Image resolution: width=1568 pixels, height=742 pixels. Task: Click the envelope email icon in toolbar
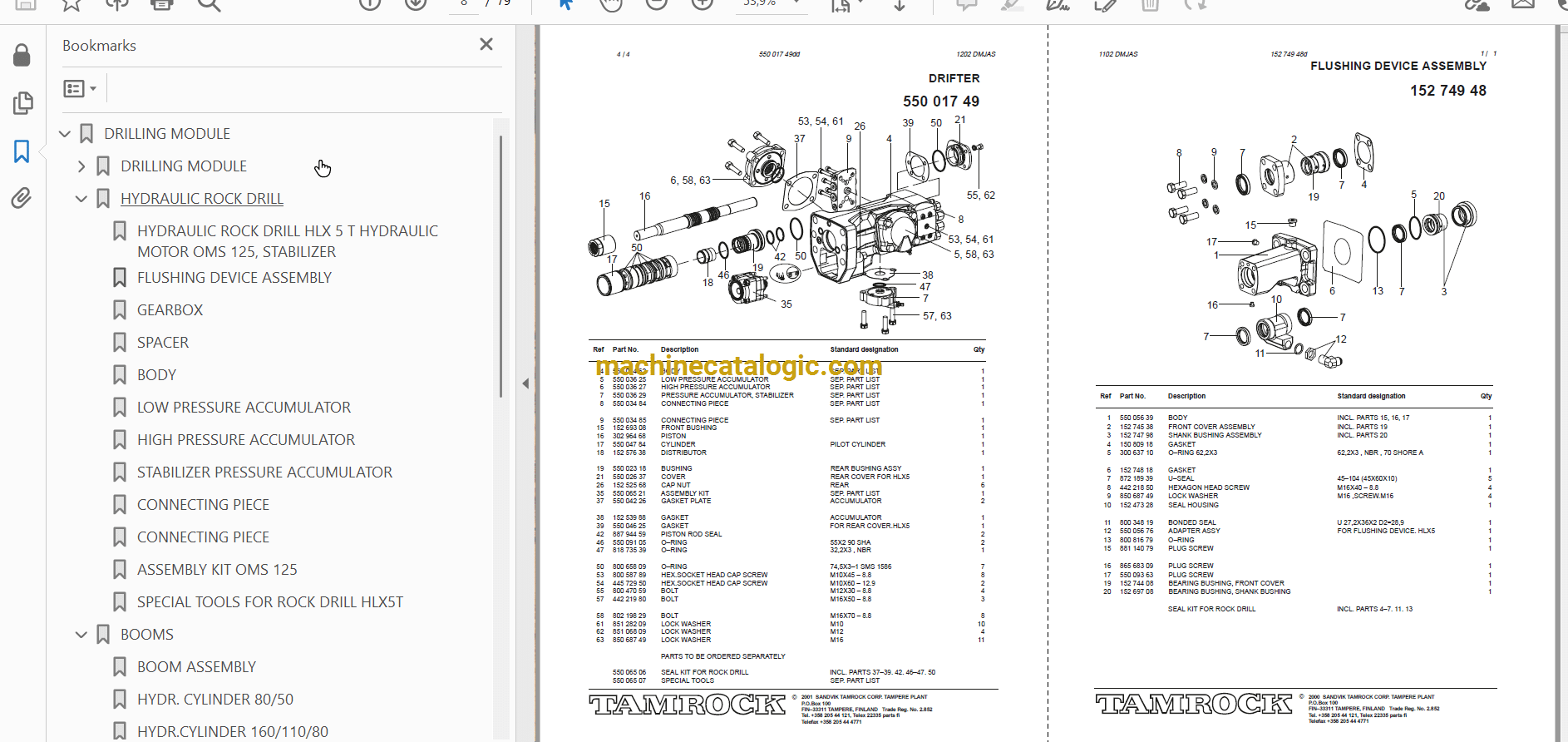point(1523,5)
